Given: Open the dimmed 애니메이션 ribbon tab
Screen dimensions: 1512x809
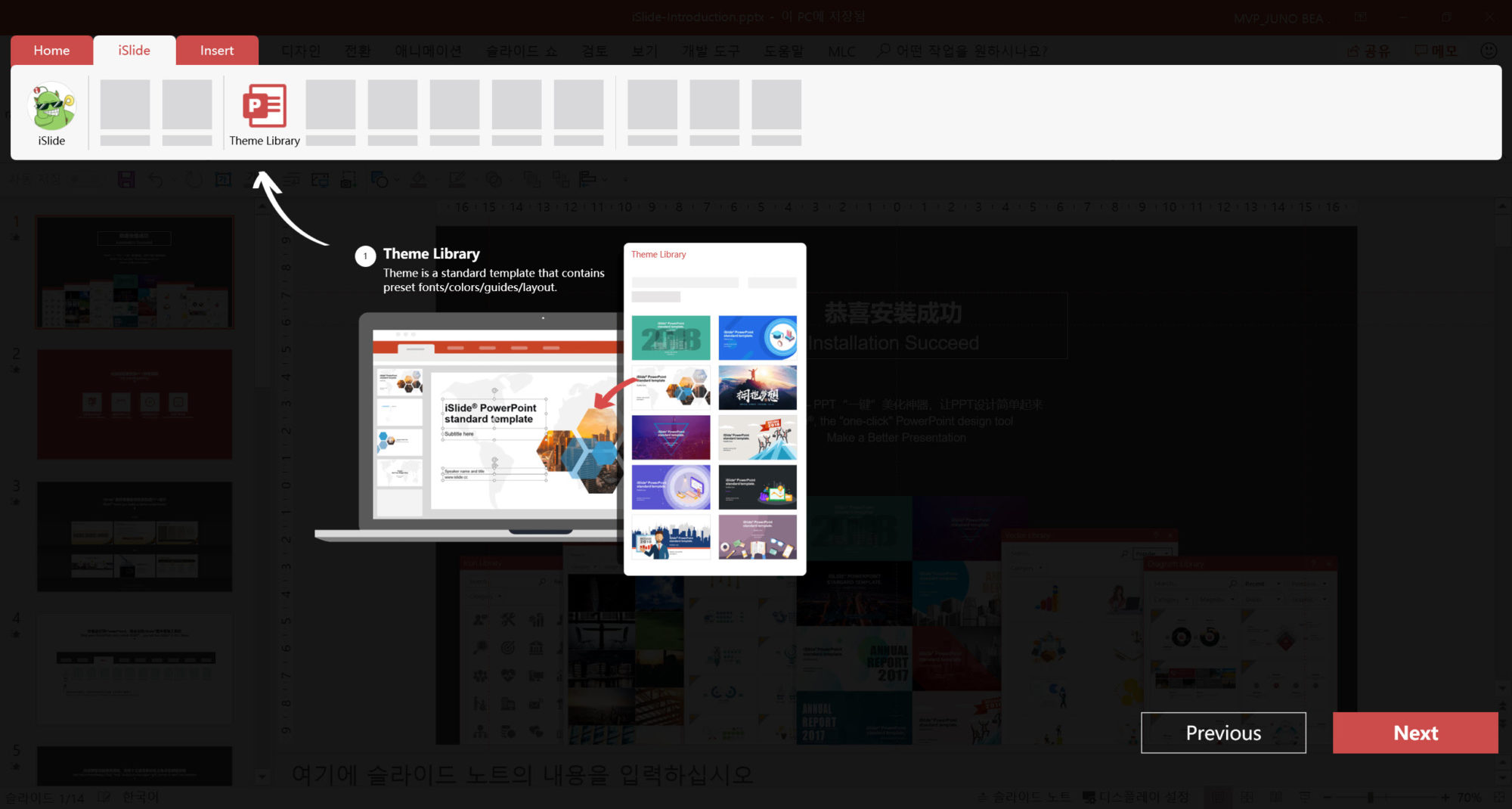Looking at the screenshot, I should click(428, 51).
